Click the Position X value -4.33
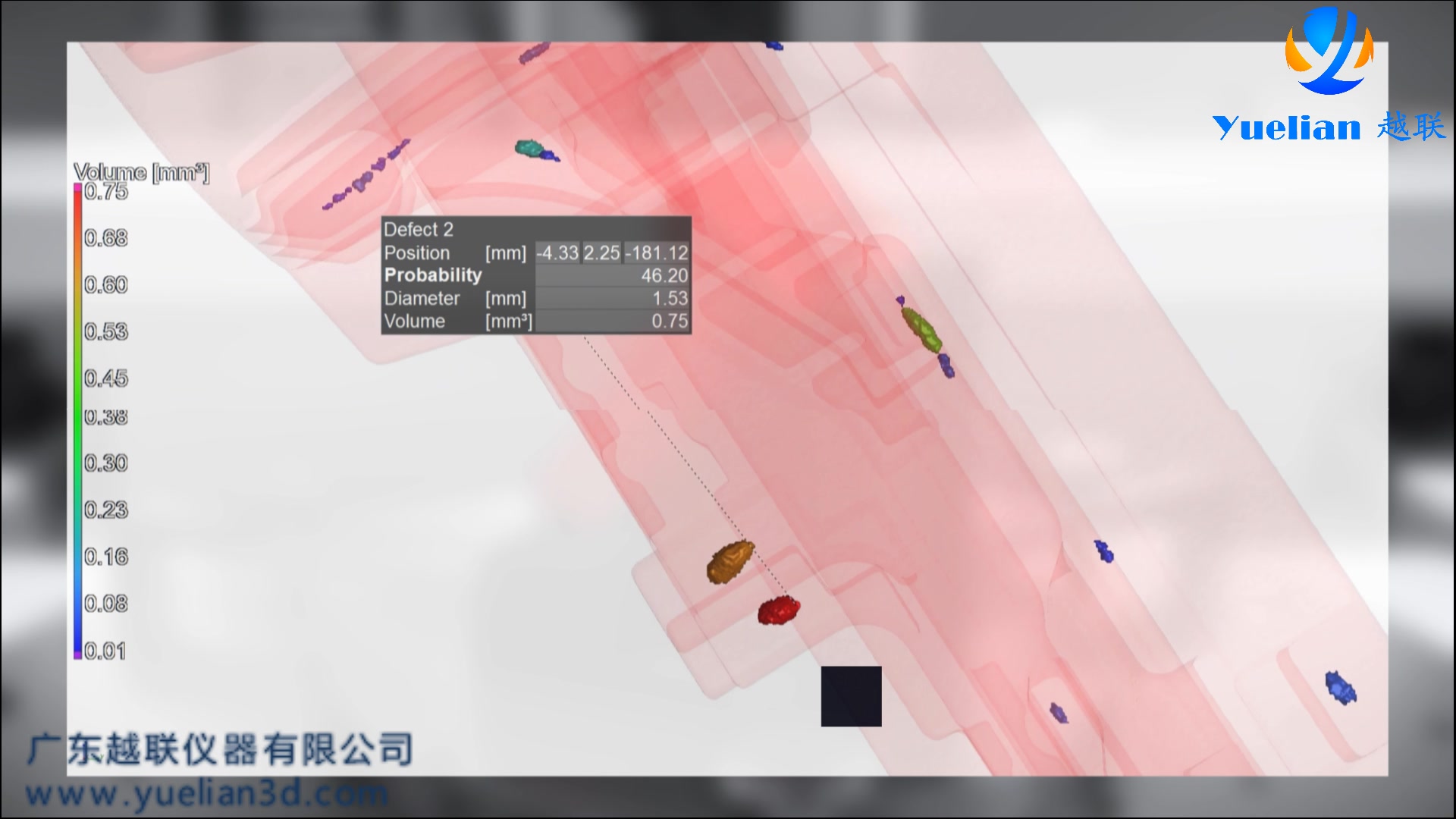Viewport: 1456px width, 819px height. [x=557, y=253]
